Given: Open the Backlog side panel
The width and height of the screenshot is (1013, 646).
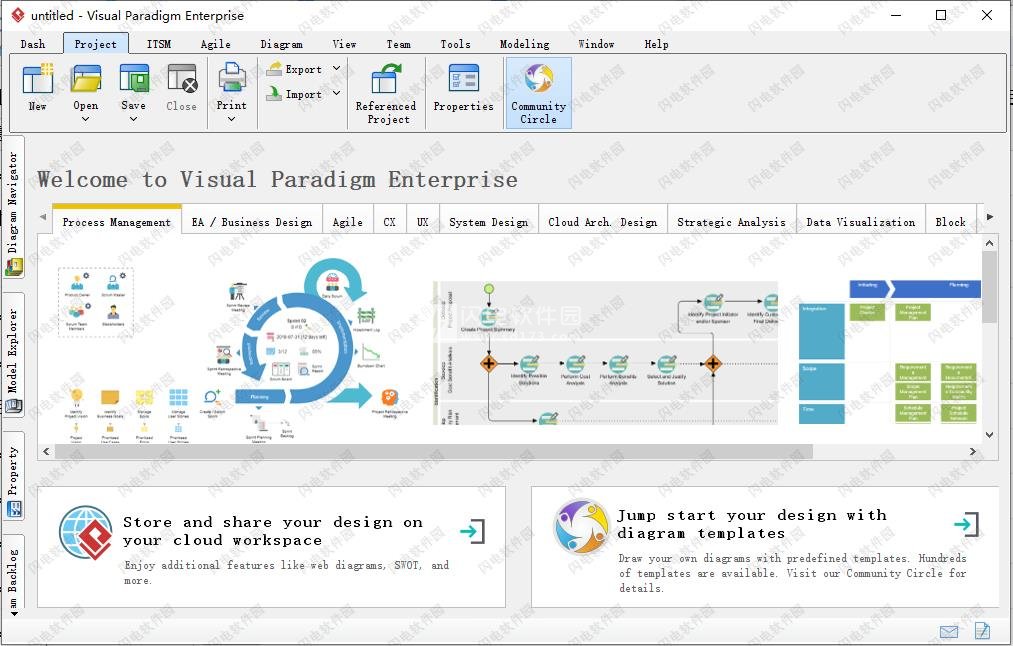Looking at the screenshot, I should (14, 572).
